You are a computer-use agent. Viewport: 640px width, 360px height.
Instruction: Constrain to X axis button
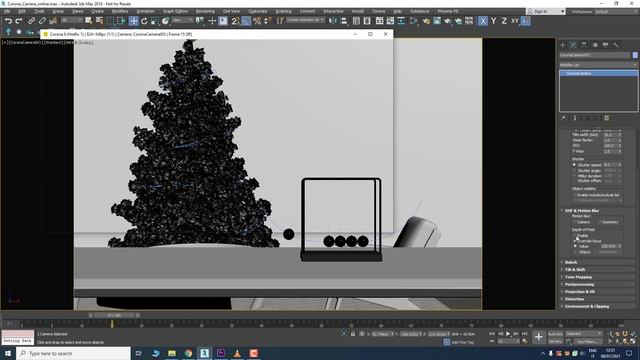click(483, 20)
